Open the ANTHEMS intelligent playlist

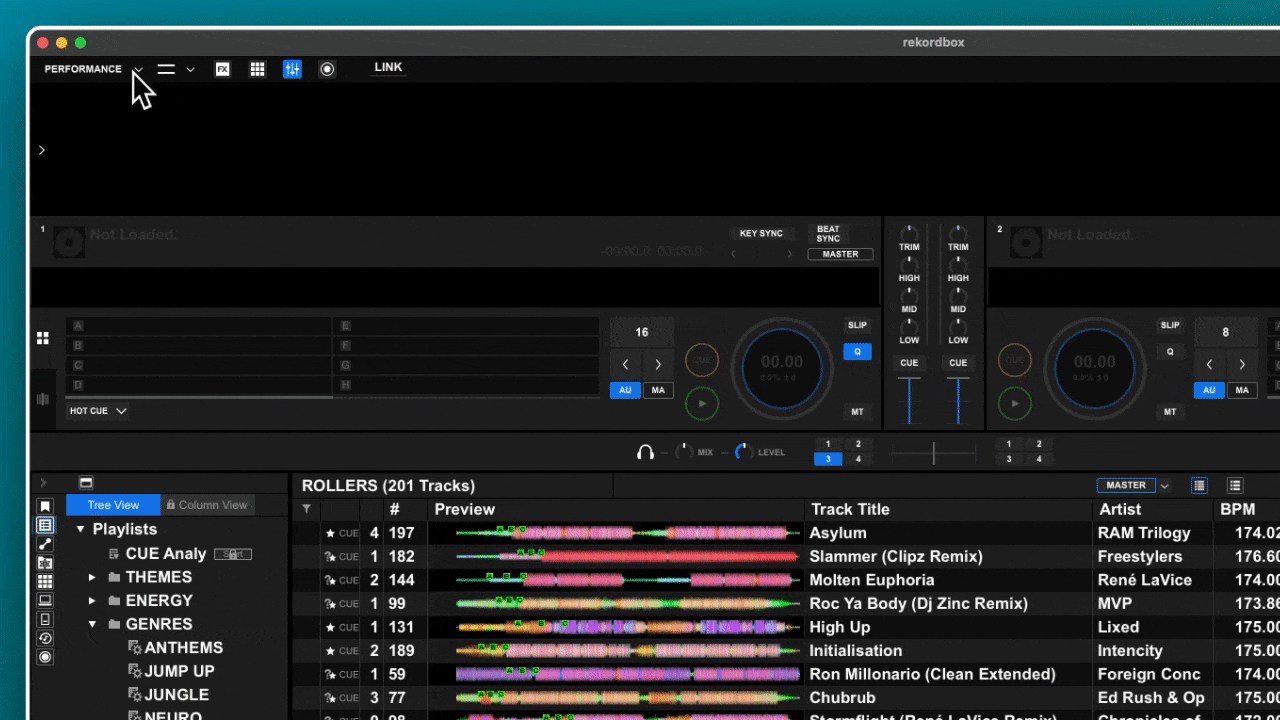[175, 648]
